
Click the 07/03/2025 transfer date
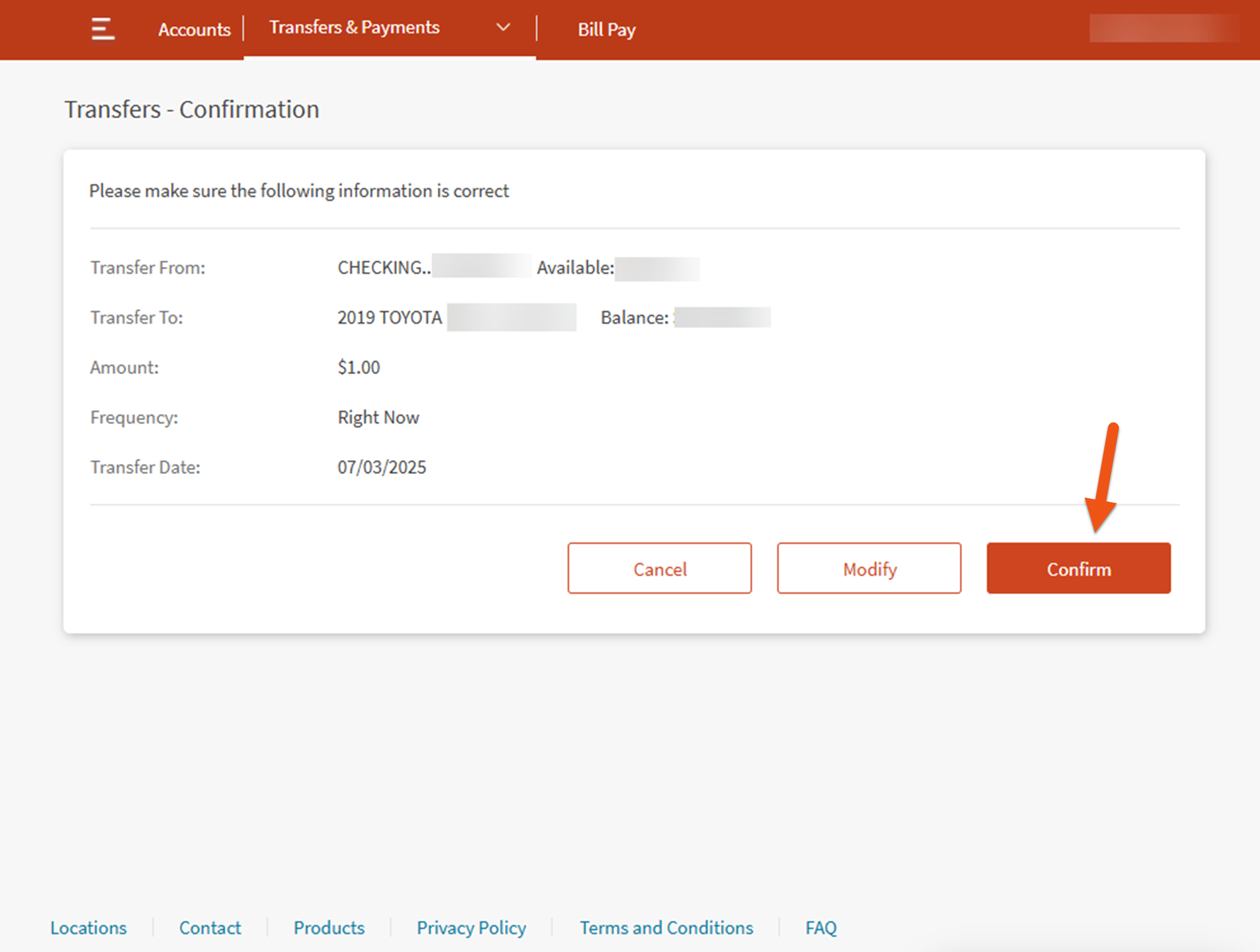coord(382,467)
